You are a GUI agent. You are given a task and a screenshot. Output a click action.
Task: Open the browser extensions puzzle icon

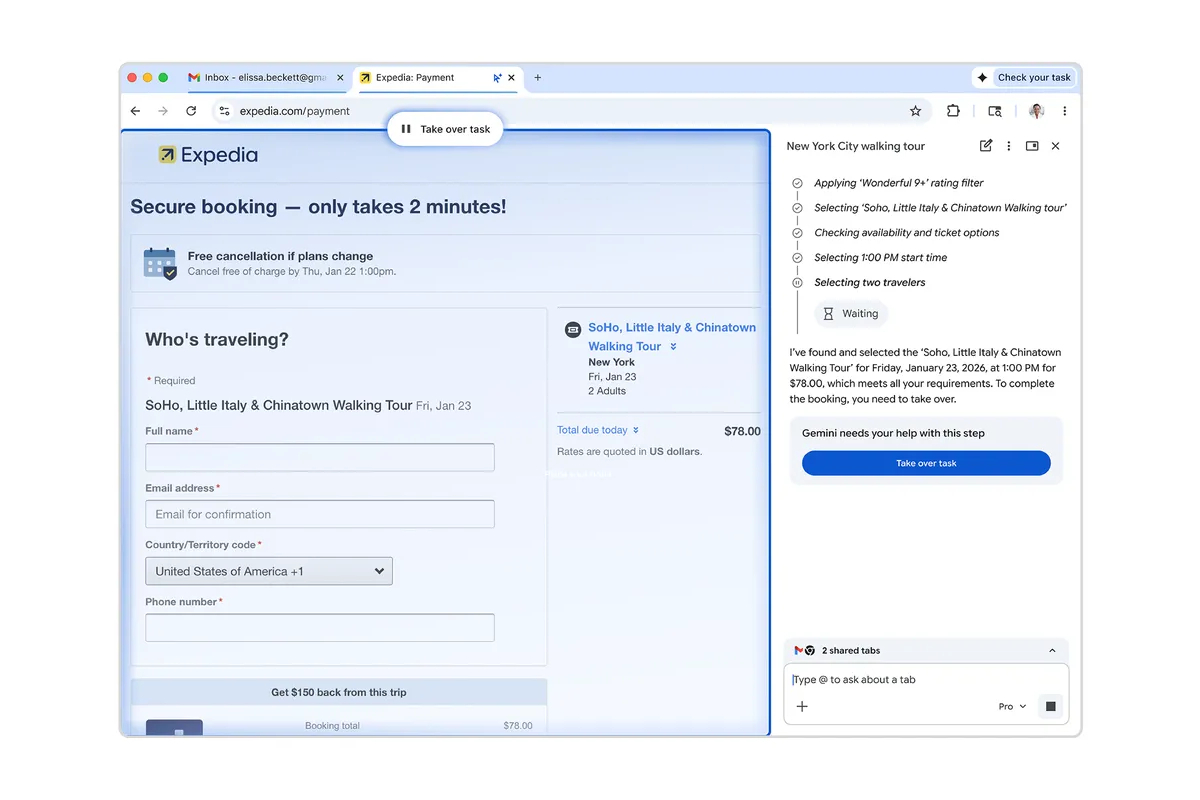click(952, 111)
